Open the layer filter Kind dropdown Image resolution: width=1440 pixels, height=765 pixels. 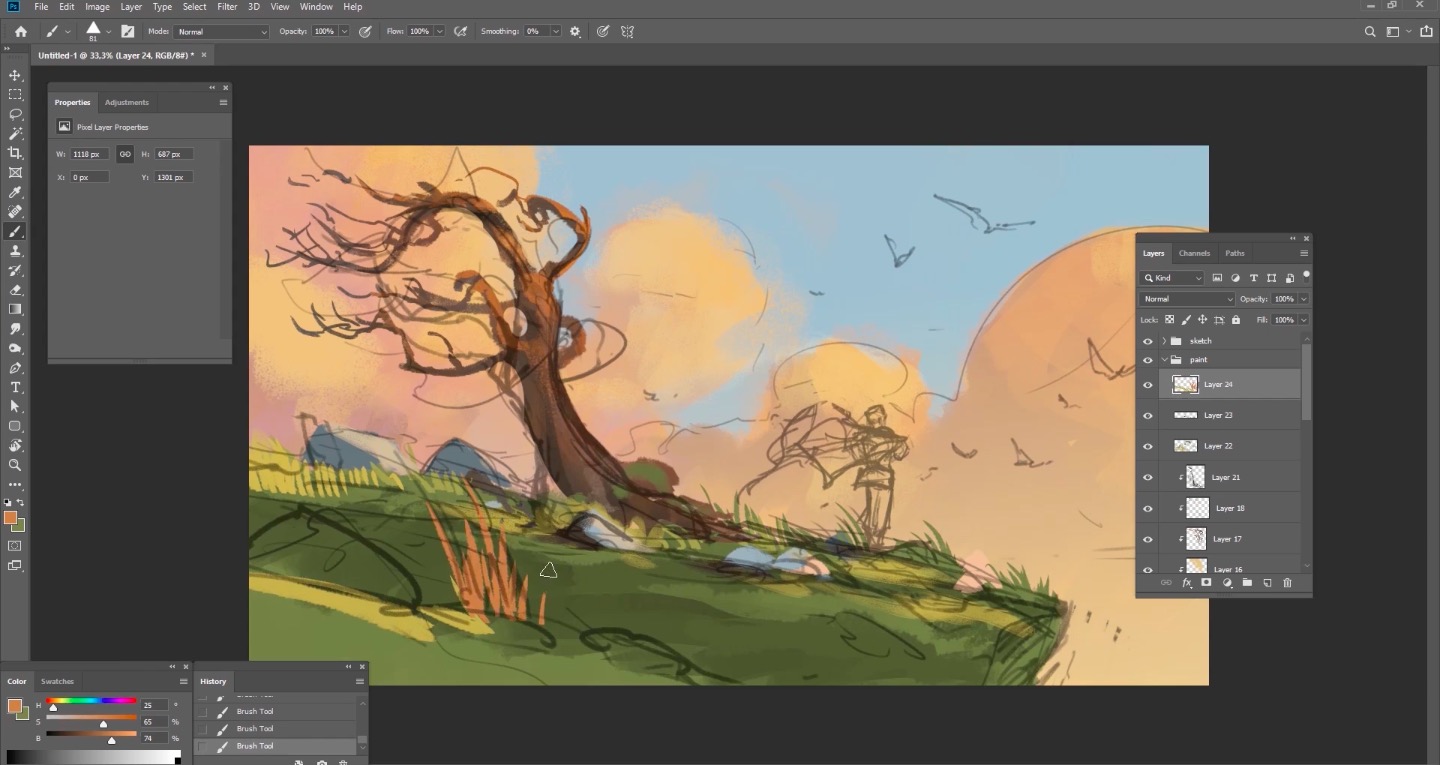click(1172, 278)
